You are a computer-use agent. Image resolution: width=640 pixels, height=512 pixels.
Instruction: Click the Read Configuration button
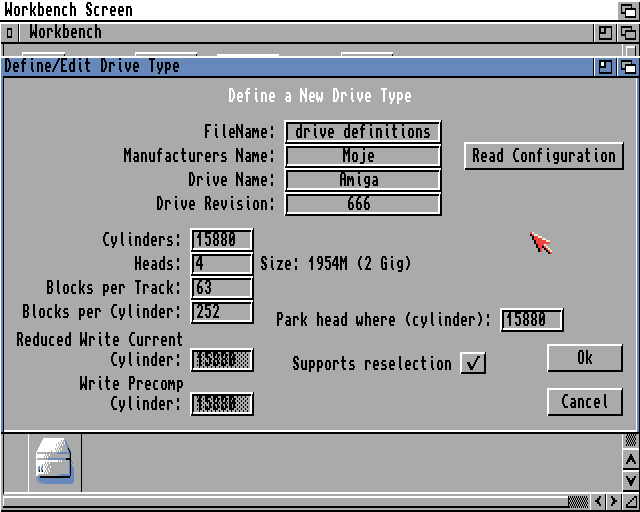[544, 156]
